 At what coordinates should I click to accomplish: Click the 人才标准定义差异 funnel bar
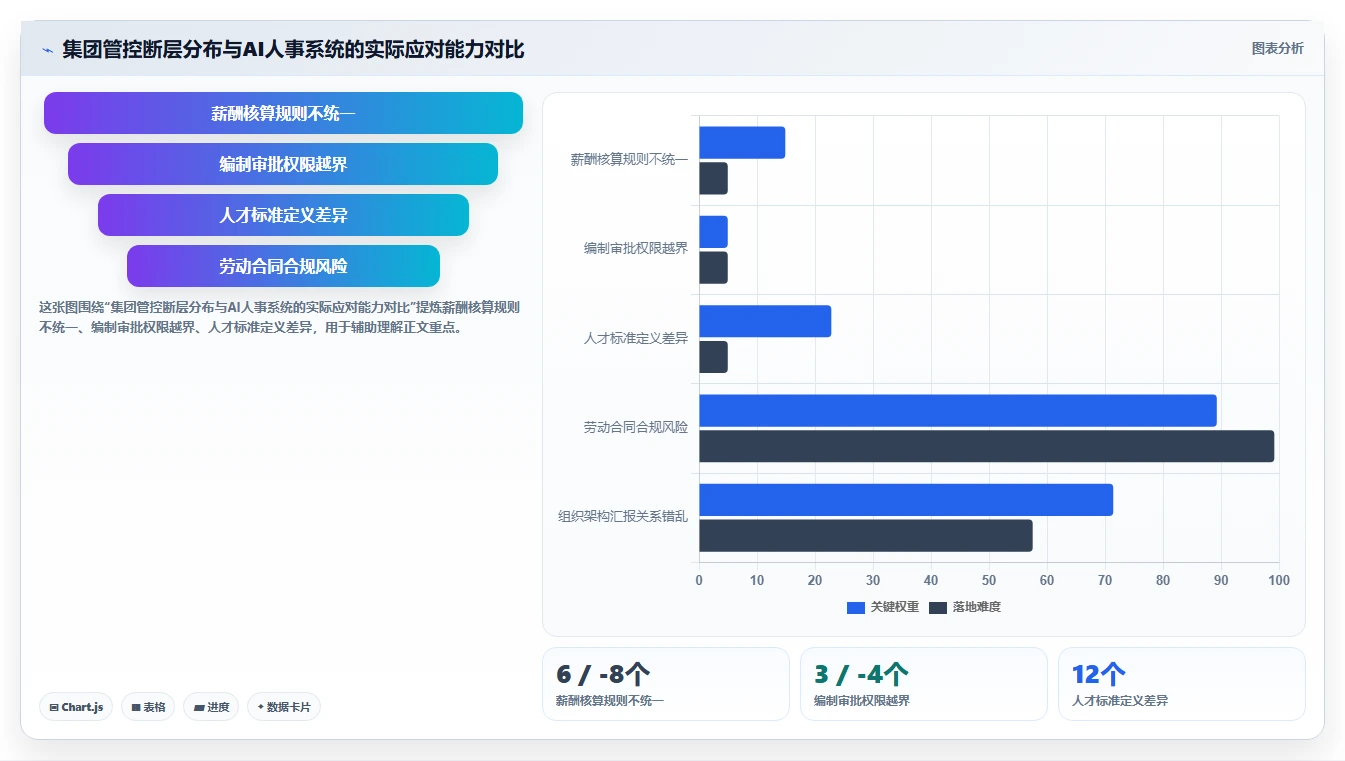tap(283, 215)
